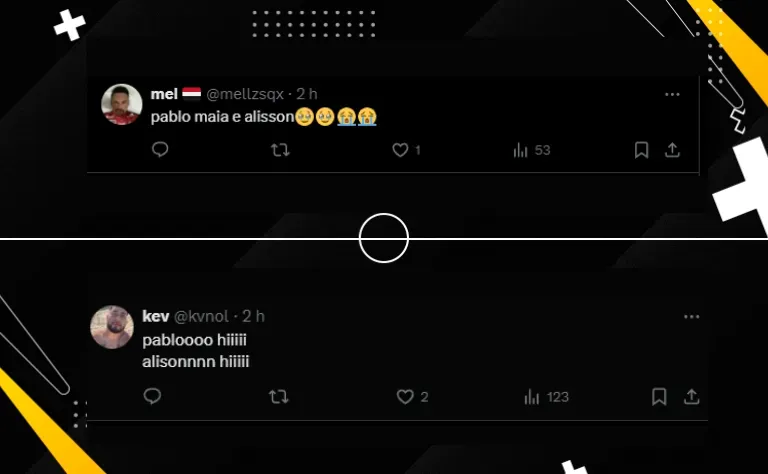View analytics showing 123 views
768x474 pixels.
[x=546, y=397]
